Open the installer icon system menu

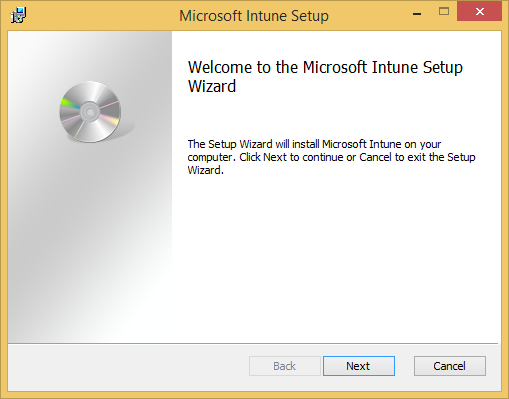pos(18,15)
